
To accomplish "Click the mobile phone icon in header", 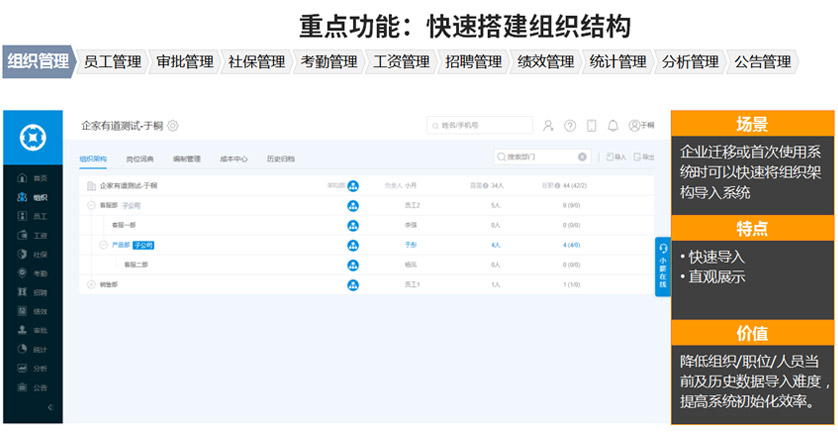I will click(x=591, y=126).
